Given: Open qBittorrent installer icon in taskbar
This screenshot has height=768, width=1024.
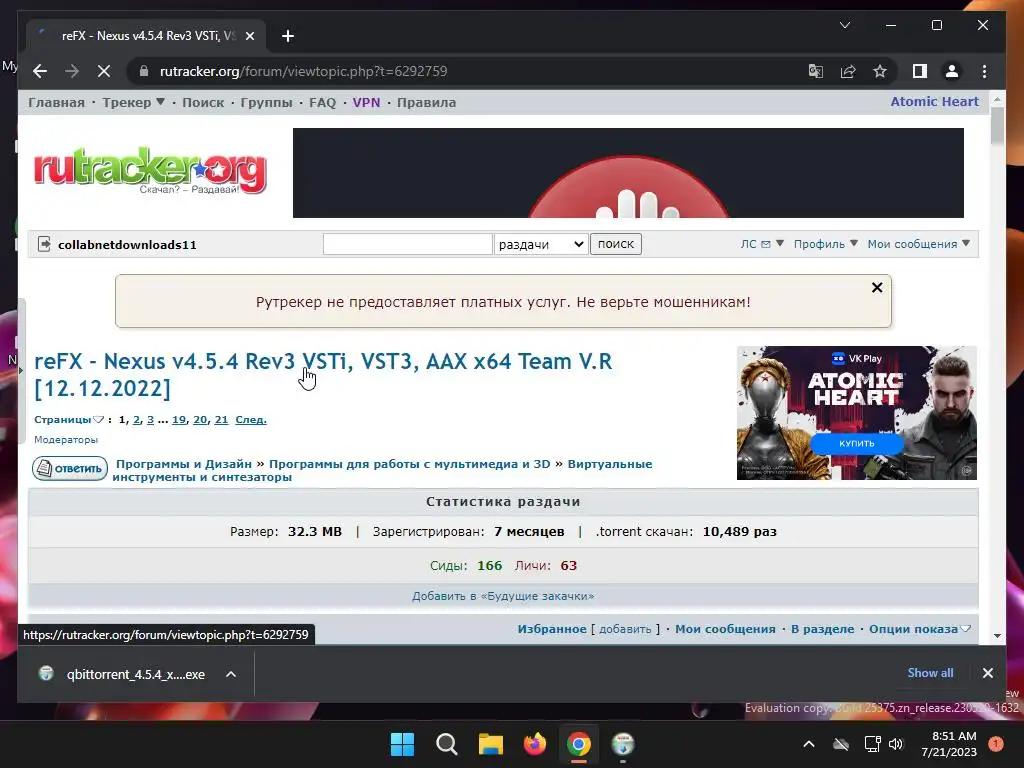Looking at the screenshot, I should (623, 744).
